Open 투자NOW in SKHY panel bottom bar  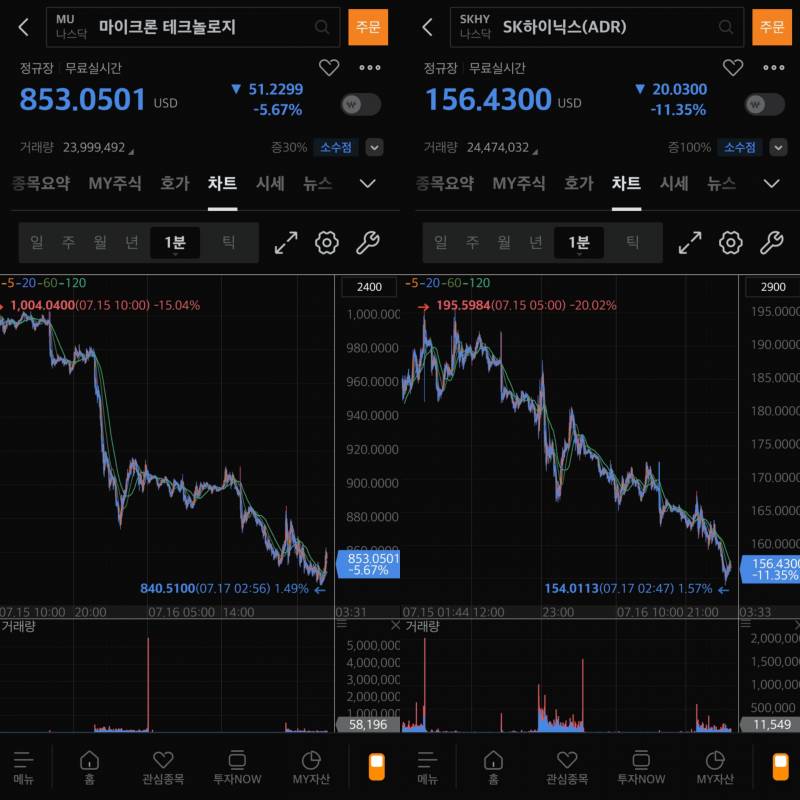tap(641, 767)
